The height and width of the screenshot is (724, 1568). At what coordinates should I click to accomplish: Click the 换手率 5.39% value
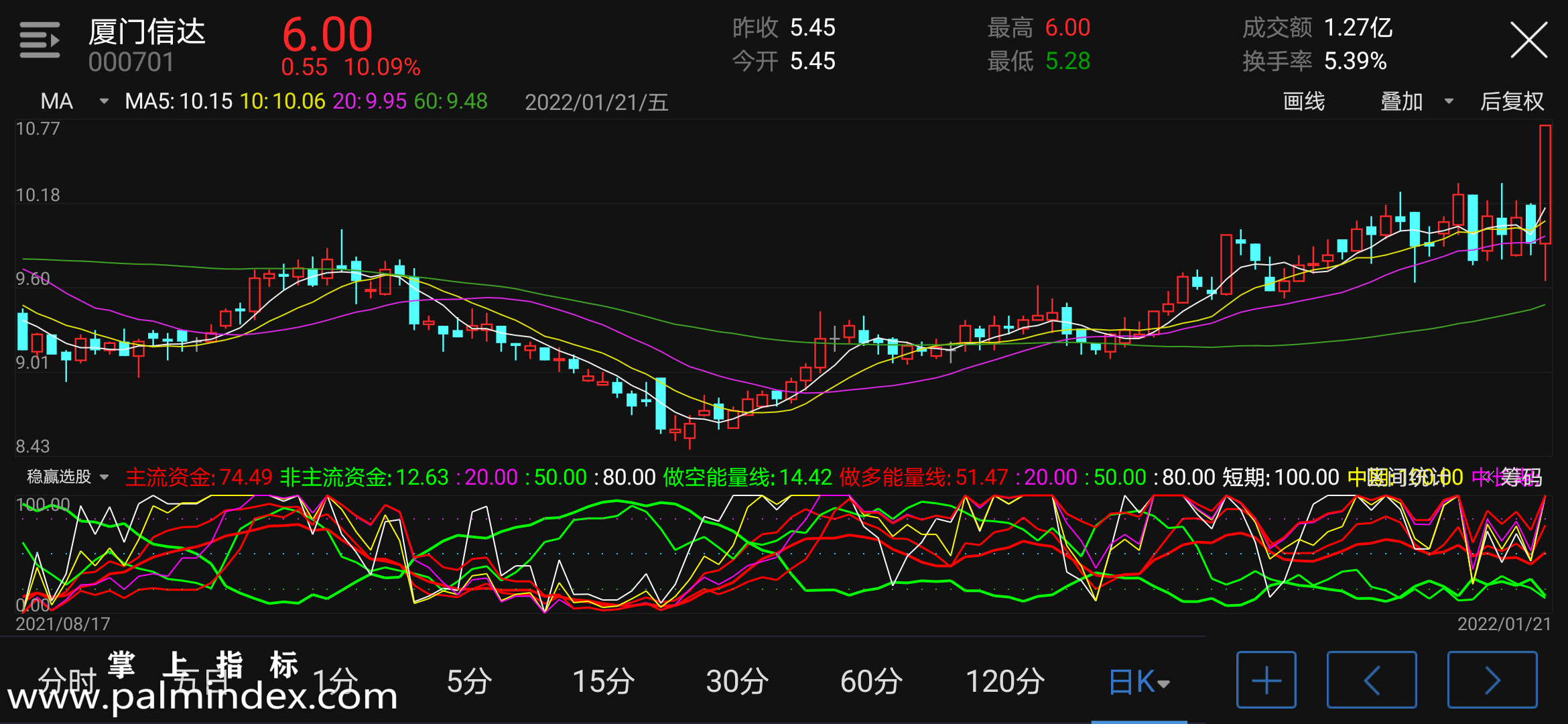point(1314,61)
